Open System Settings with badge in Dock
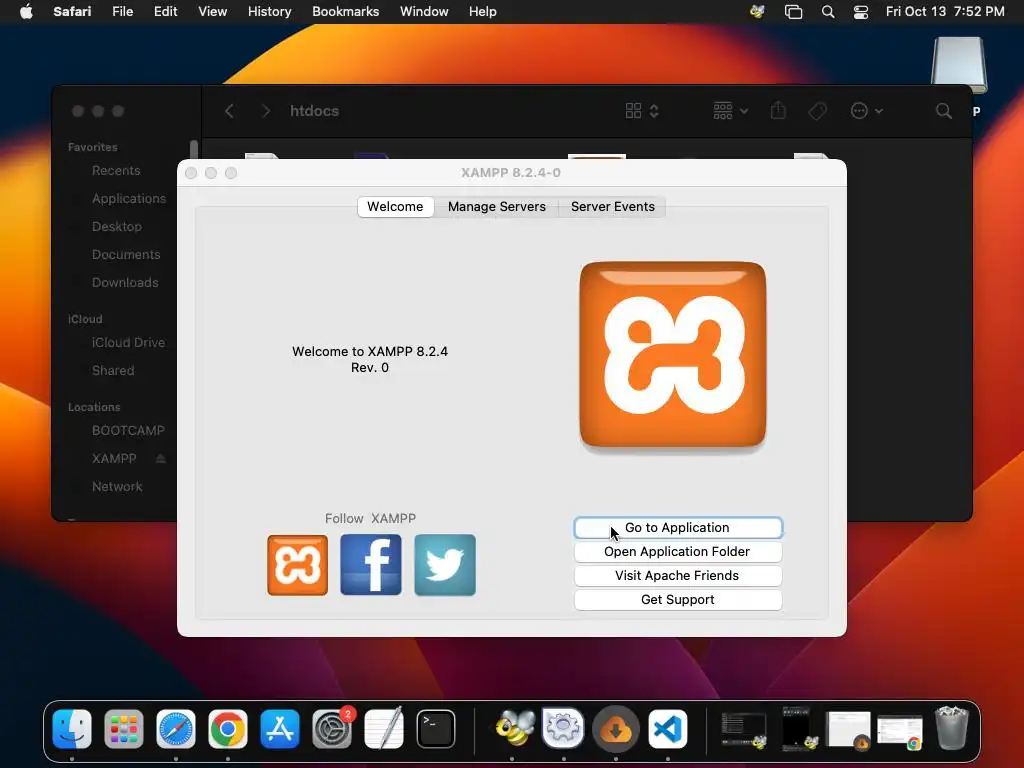The width and height of the screenshot is (1024, 768). [332, 729]
